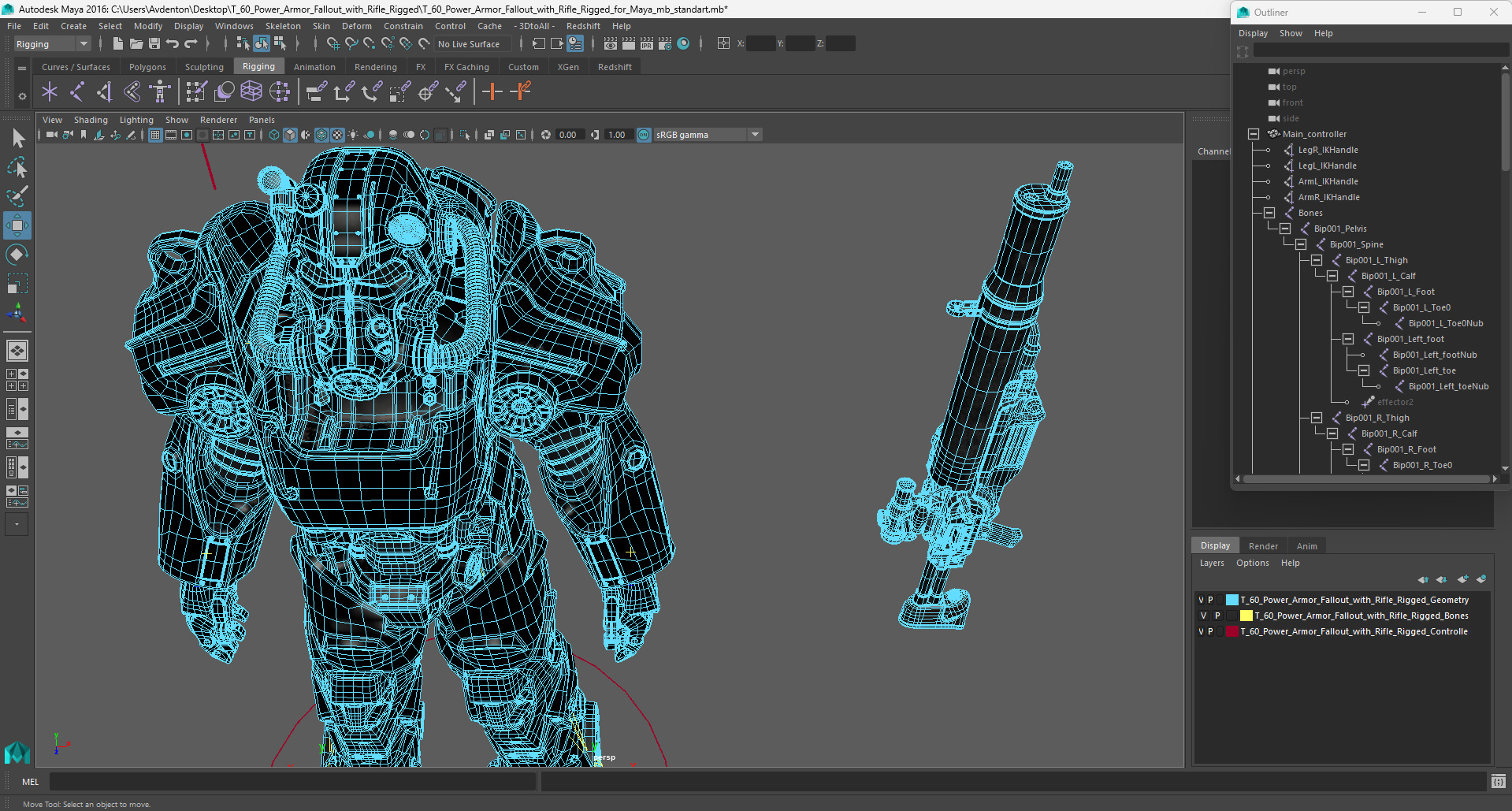Click the Render Current Frame clapper icon
Viewport: 1512px width, 811px height.
[x=628, y=44]
